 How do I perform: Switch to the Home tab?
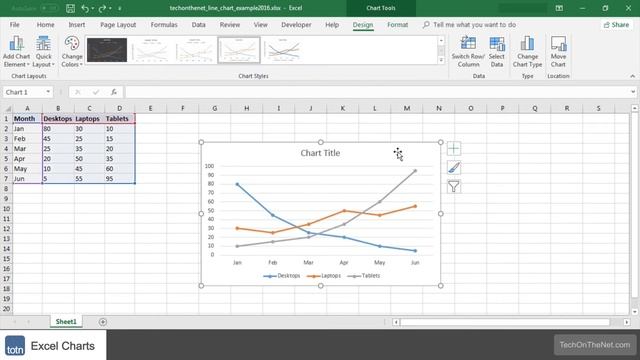(45, 25)
